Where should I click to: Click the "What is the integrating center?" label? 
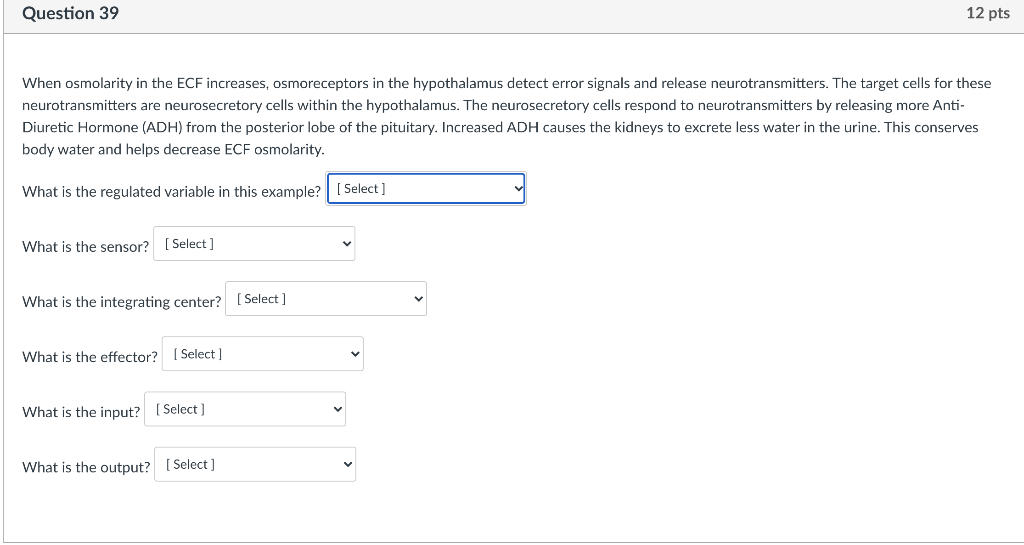coord(121,301)
